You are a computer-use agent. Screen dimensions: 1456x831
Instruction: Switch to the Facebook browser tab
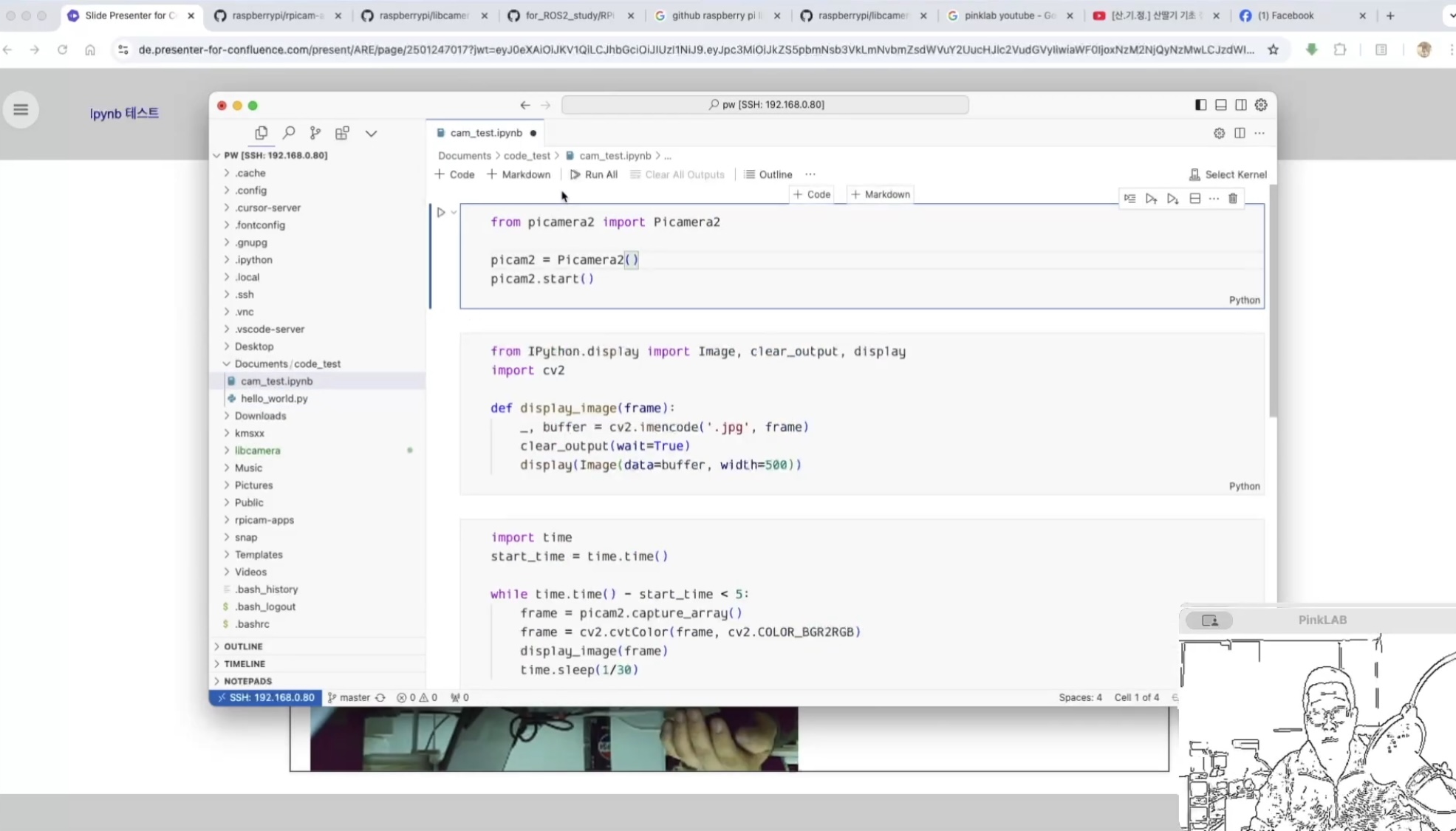tap(1291, 16)
